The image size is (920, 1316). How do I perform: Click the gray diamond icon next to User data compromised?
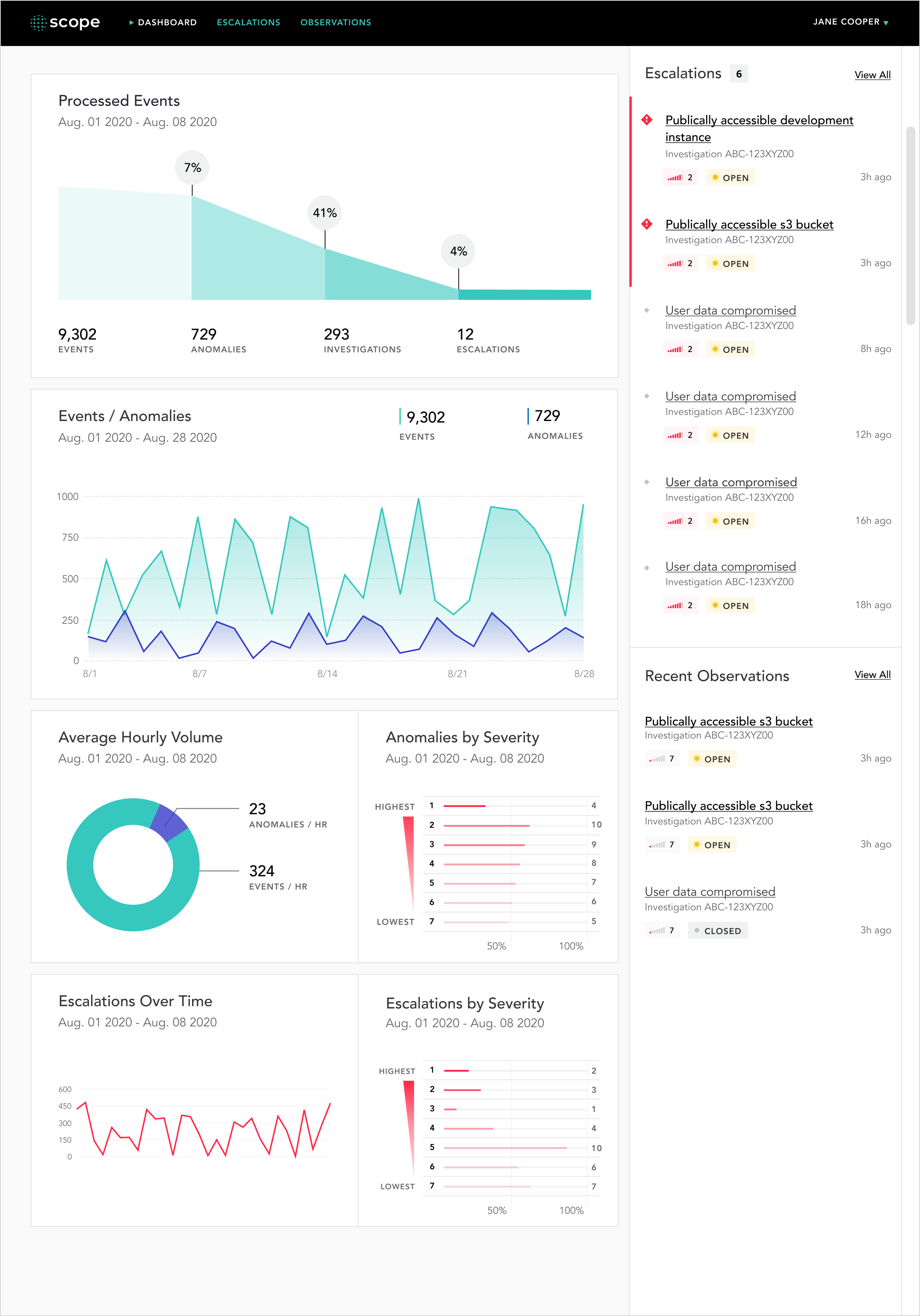[x=646, y=310]
